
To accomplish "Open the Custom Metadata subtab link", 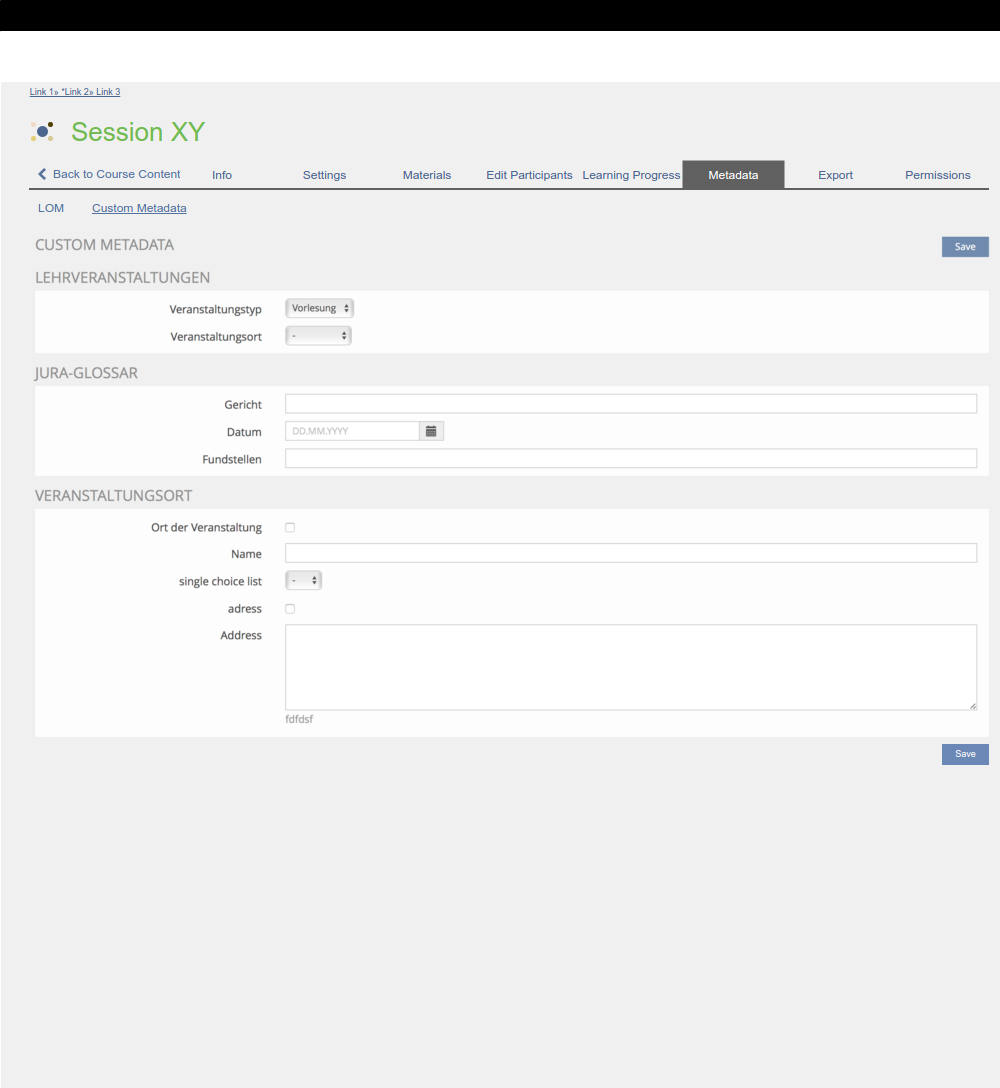I will (139, 208).
